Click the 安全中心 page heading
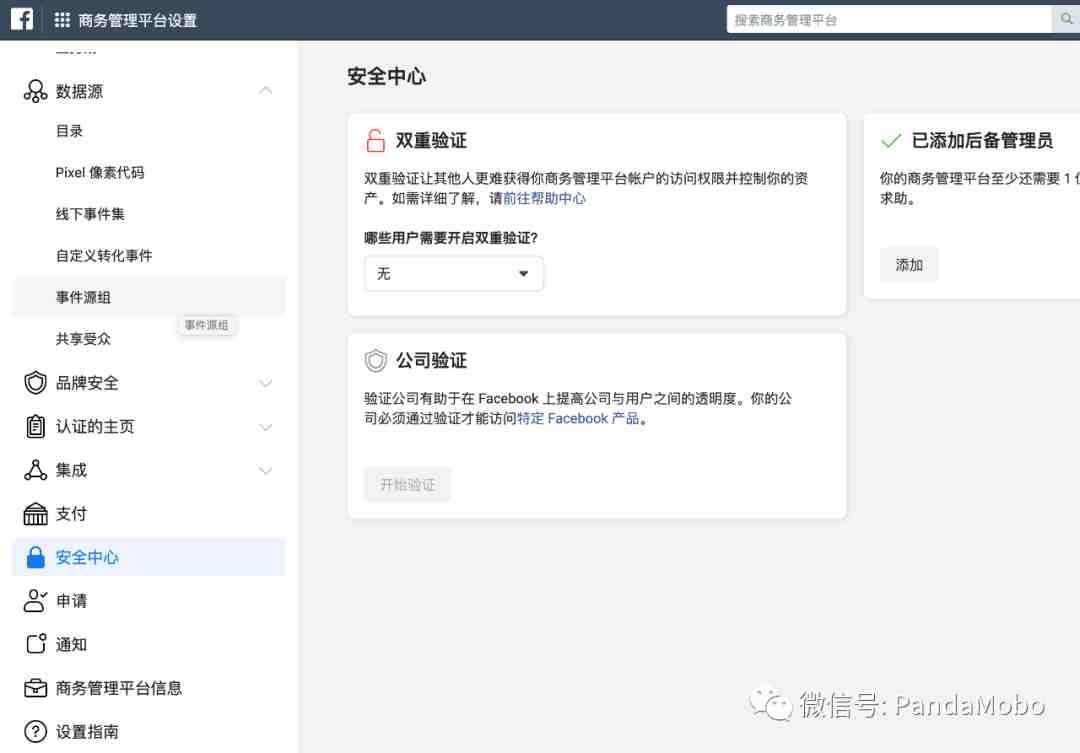The width and height of the screenshot is (1080, 753). 386,76
